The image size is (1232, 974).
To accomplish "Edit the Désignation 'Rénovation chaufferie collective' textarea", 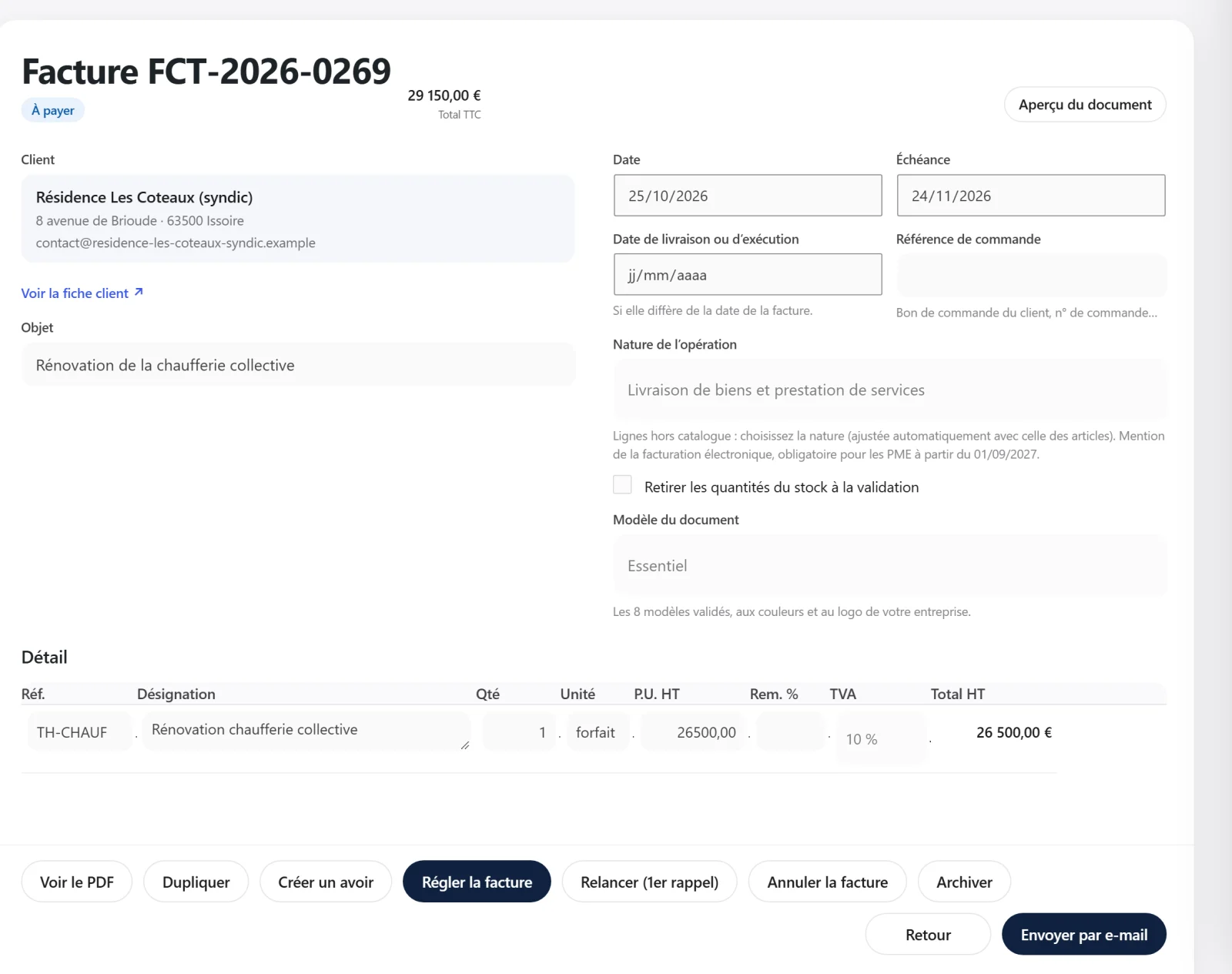I will coord(306,731).
